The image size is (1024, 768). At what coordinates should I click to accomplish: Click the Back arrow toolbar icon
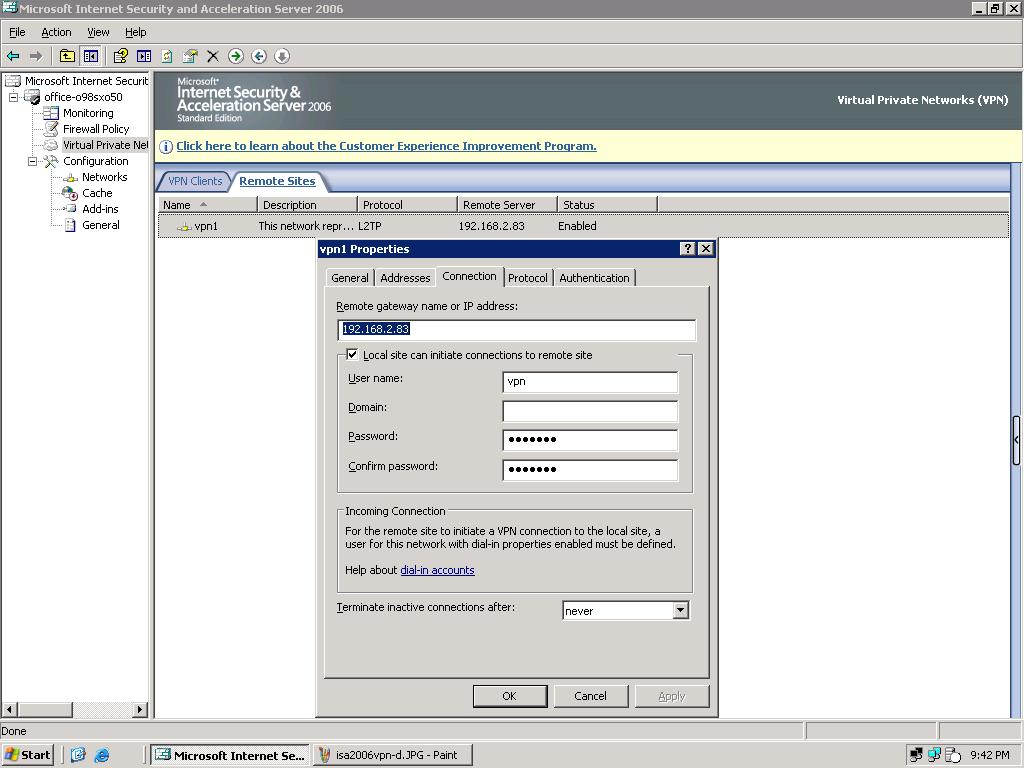pos(12,57)
